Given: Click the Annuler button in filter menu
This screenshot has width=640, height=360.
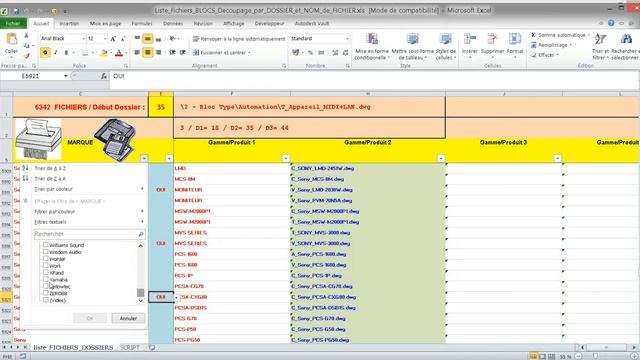Looking at the screenshot, I should [x=128, y=318].
